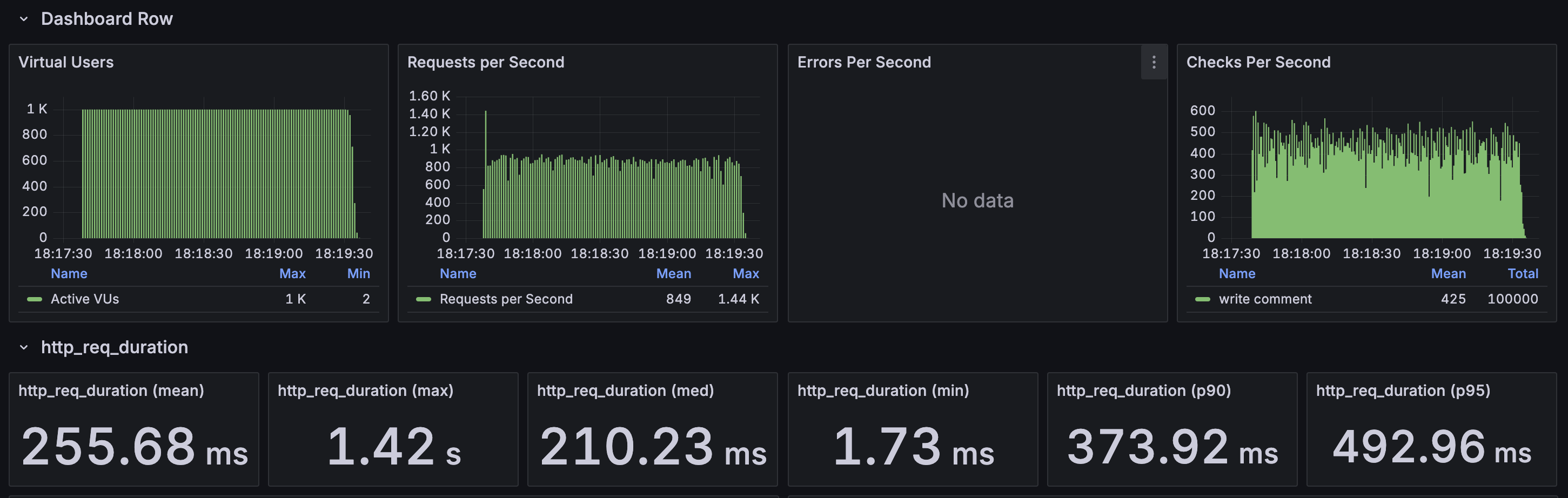The width and height of the screenshot is (1568, 498).
Task: Click the 100000 total checks value
Action: (1512, 300)
